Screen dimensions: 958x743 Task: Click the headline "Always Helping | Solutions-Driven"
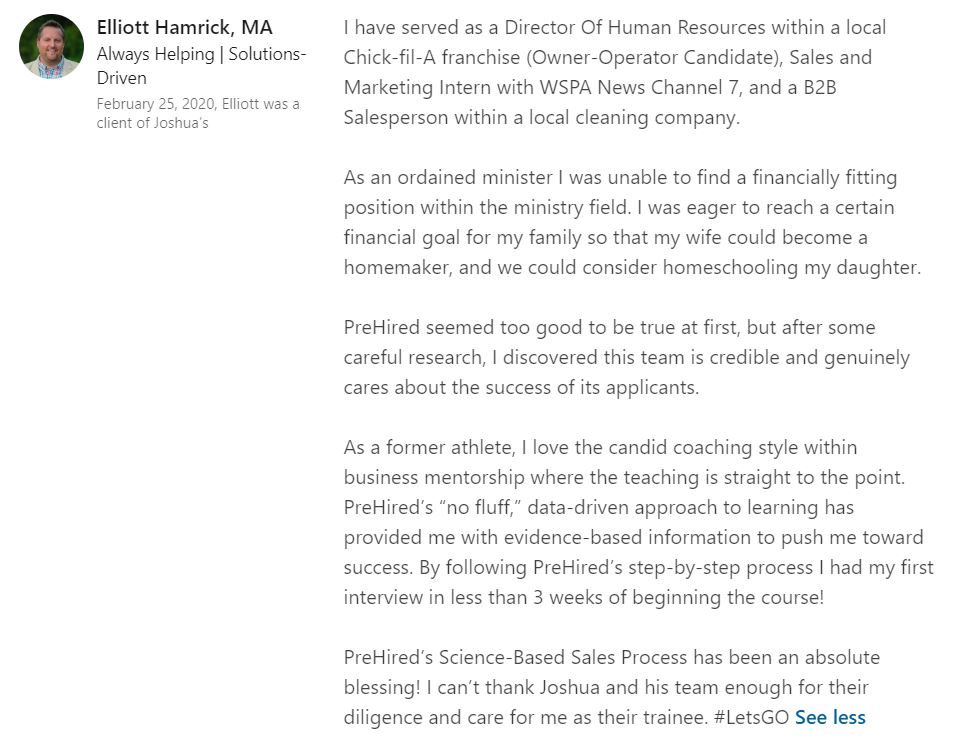(201, 65)
